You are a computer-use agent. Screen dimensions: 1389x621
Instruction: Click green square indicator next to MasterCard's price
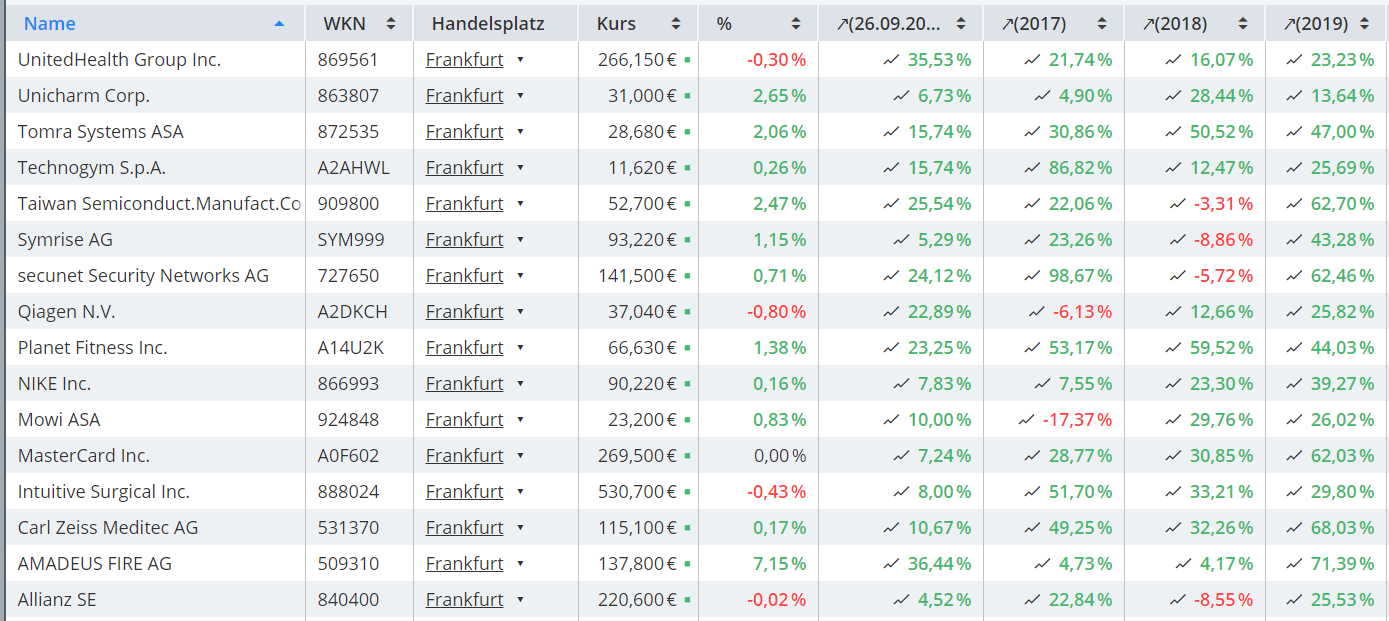pyautogui.click(x=688, y=456)
